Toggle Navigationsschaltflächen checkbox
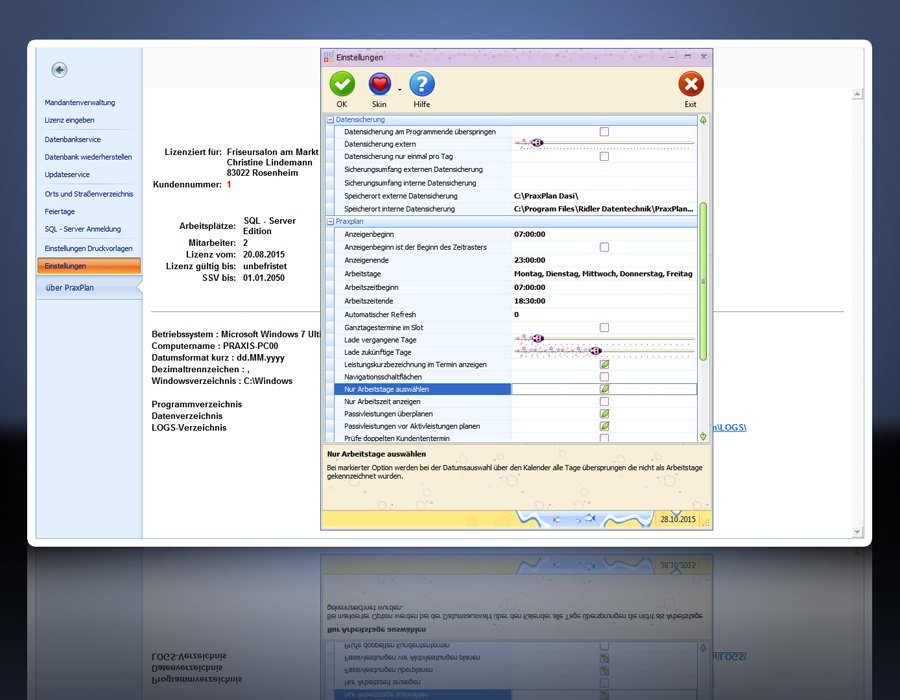The width and height of the screenshot is (900, 700). point(604,377)
